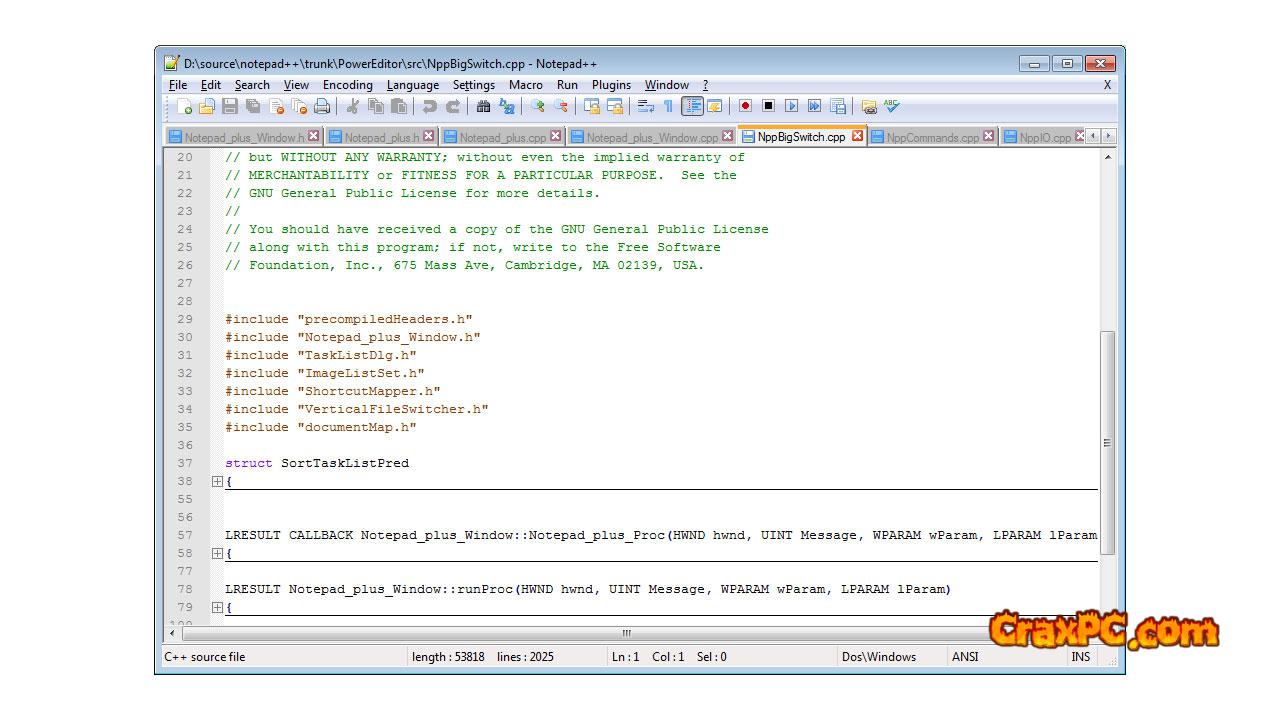The image size is (1280, 720).
Task: Toggle Show All Characters pilcrow button
Action: click(x=668, y=106)
